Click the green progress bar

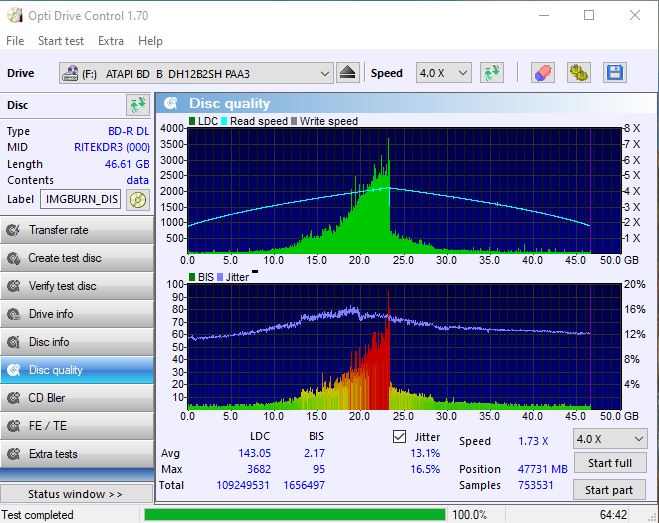[294, 515]
